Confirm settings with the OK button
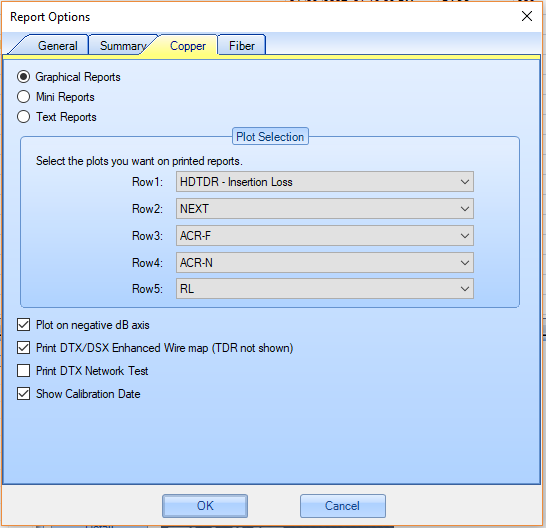546x528 pixels. pos(205,506)
